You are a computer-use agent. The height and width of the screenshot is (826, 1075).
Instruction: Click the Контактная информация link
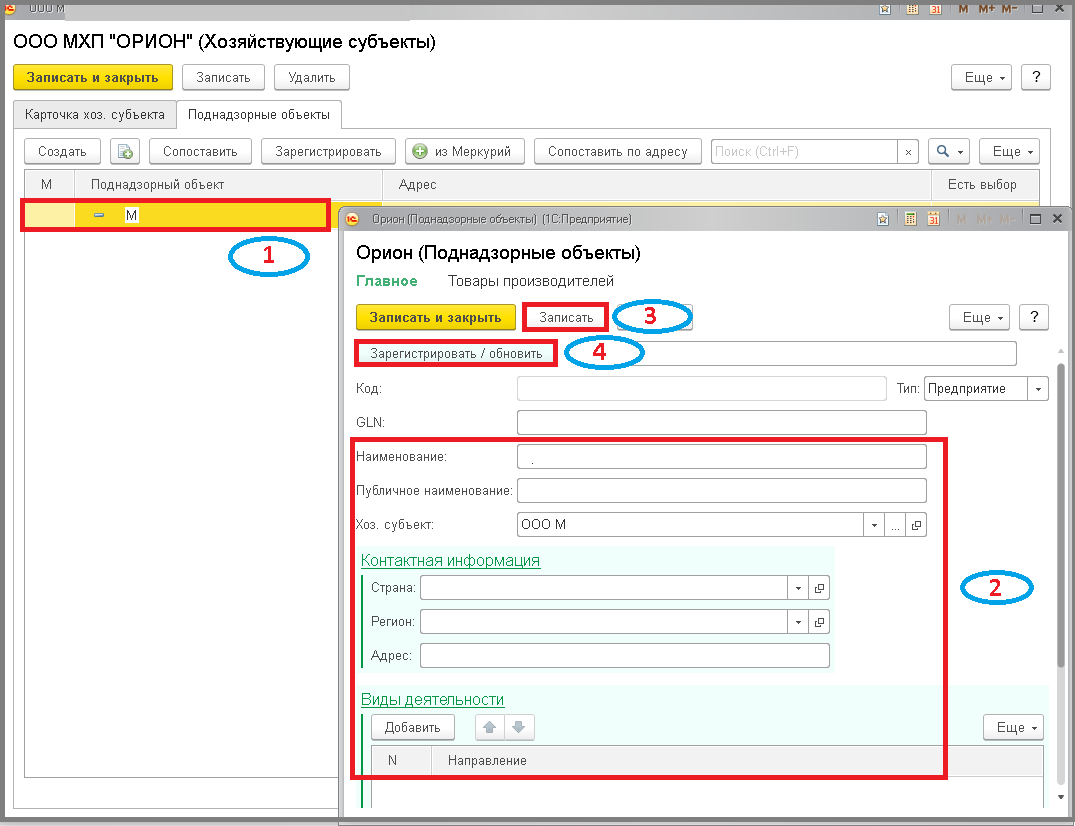pos(450,561)
